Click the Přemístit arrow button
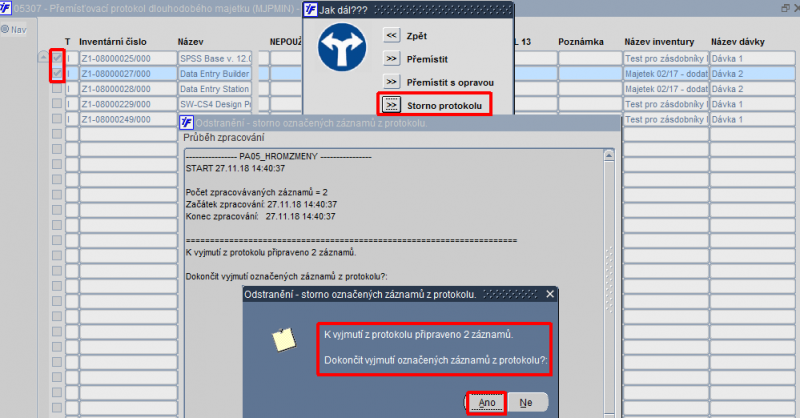Screen dimensions: 800x418 pos(391,59)
